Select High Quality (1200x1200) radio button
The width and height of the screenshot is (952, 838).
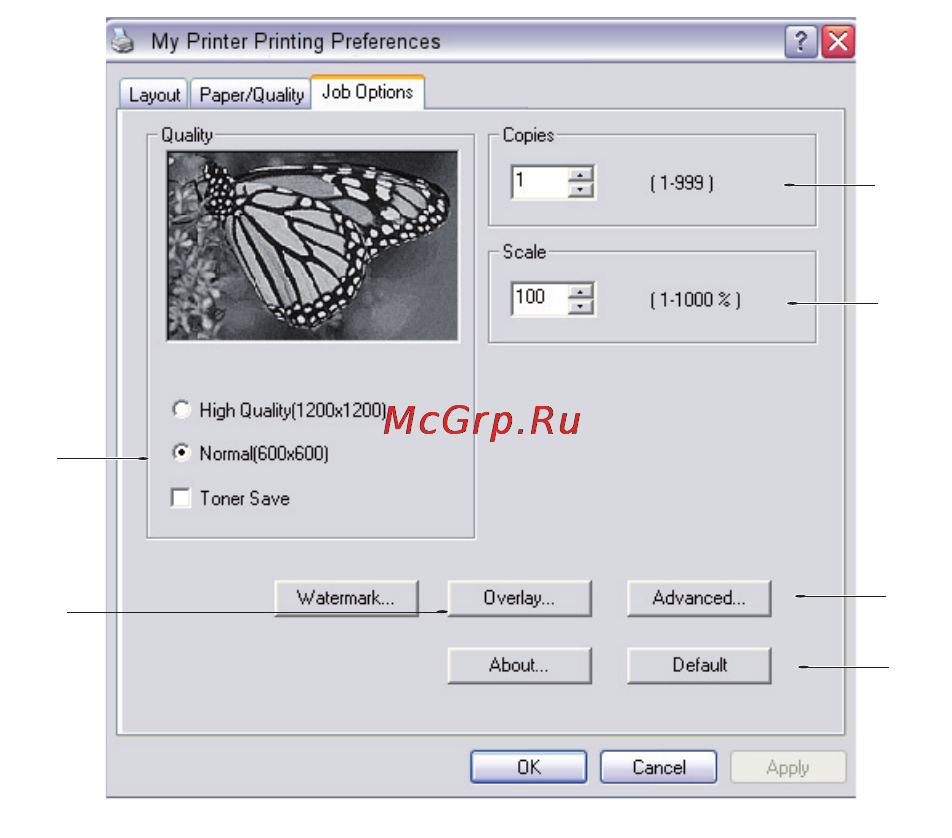pyautogui.click(x=181, y=410)
